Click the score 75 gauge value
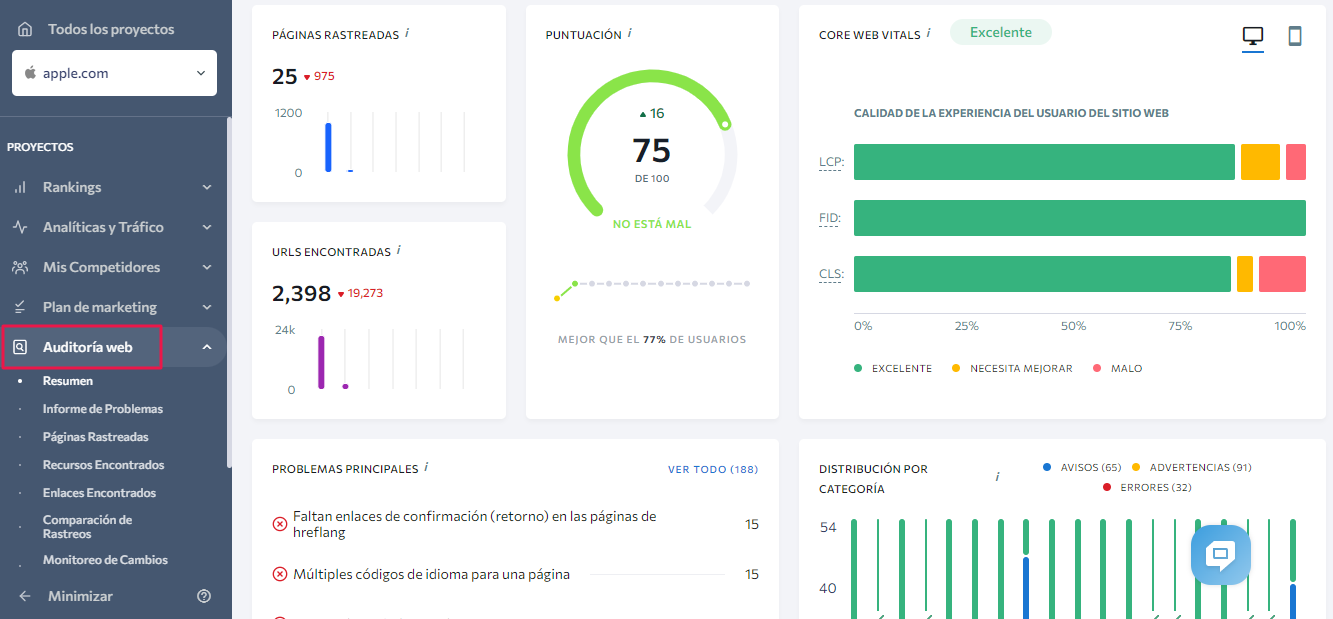 pyautogui.click(x=651, y=150)
